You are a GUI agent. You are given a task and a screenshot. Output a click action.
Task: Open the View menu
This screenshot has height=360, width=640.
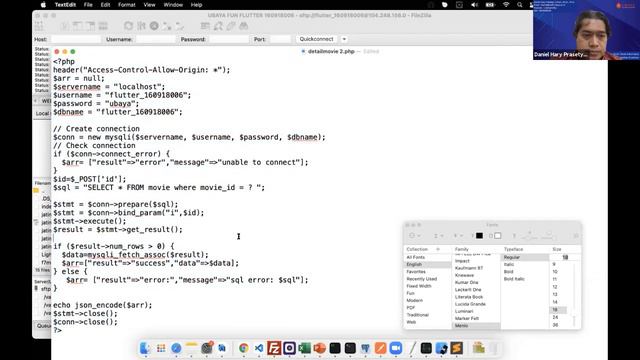tap(149, 5)
